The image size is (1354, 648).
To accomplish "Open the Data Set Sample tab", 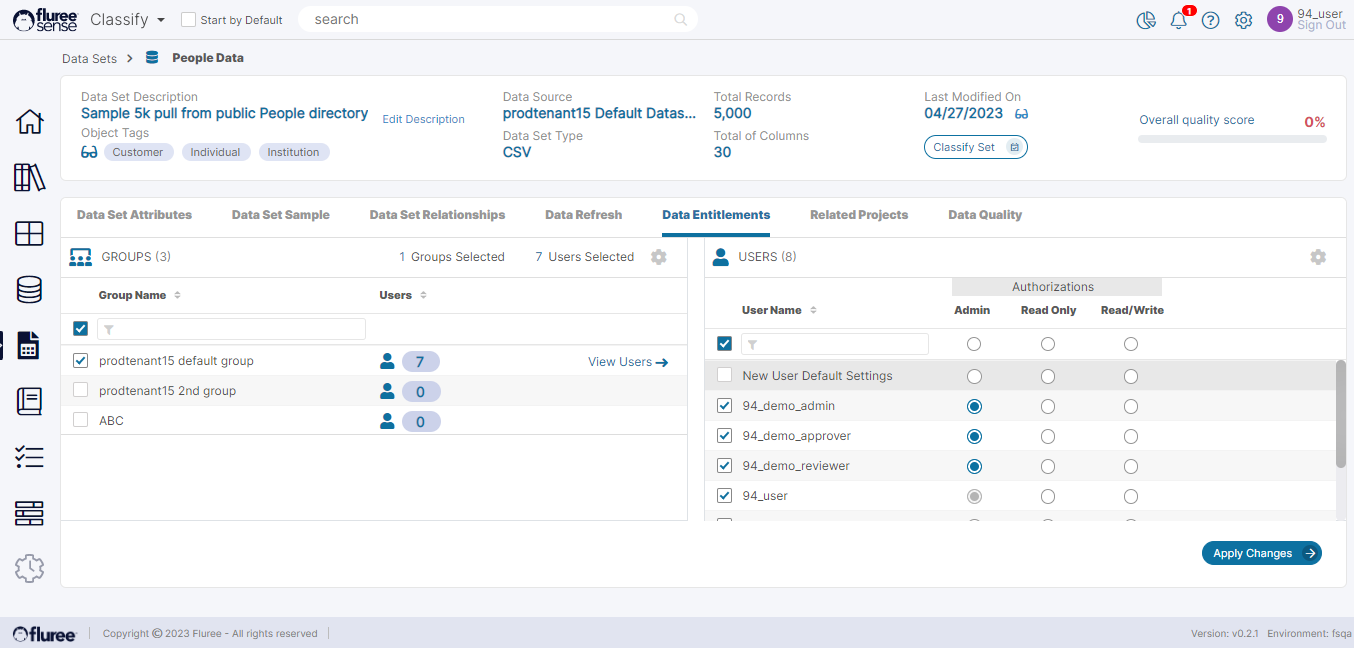I will pos(280,215).
